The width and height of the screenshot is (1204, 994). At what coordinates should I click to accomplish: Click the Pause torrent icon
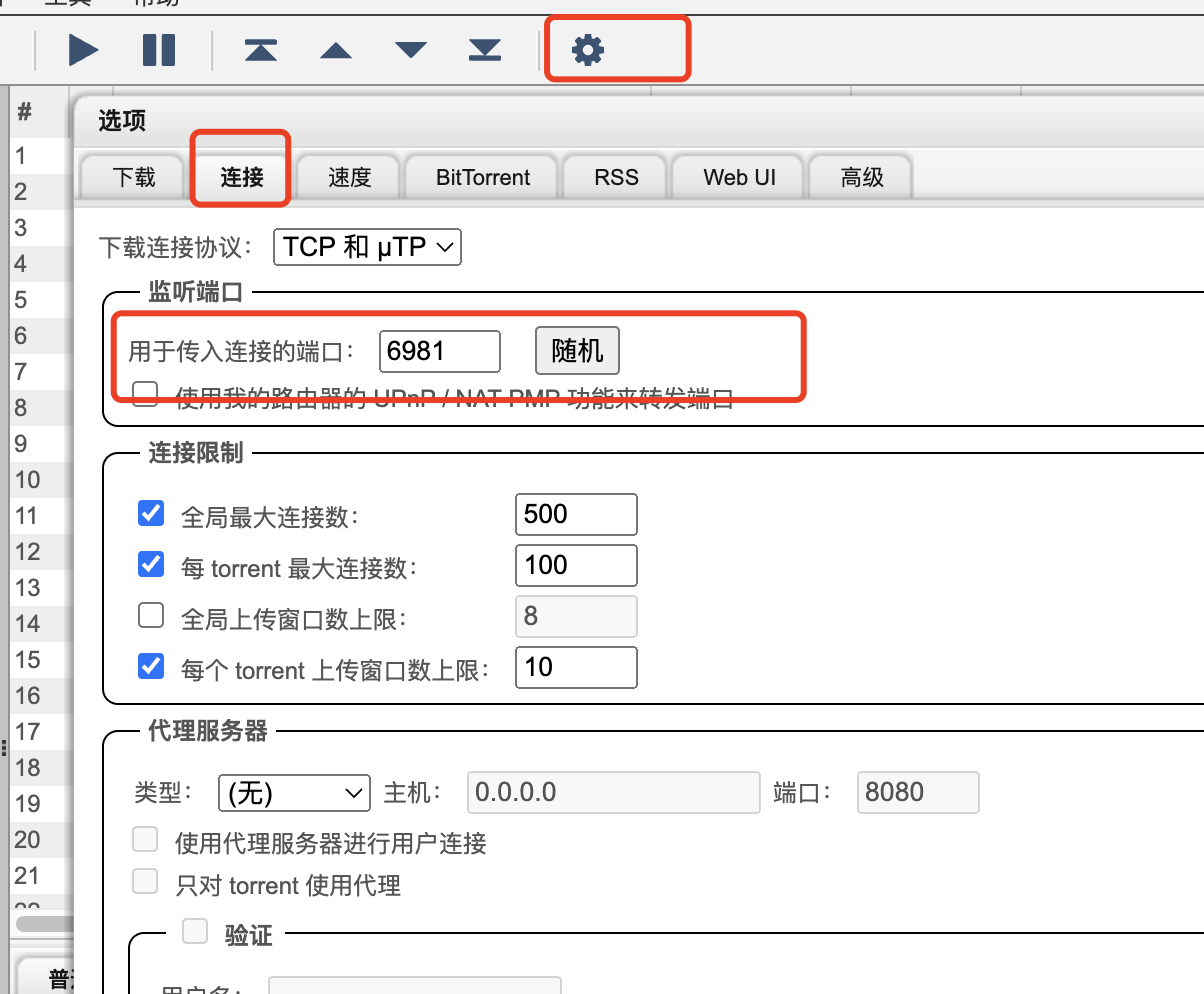(159, 49)
